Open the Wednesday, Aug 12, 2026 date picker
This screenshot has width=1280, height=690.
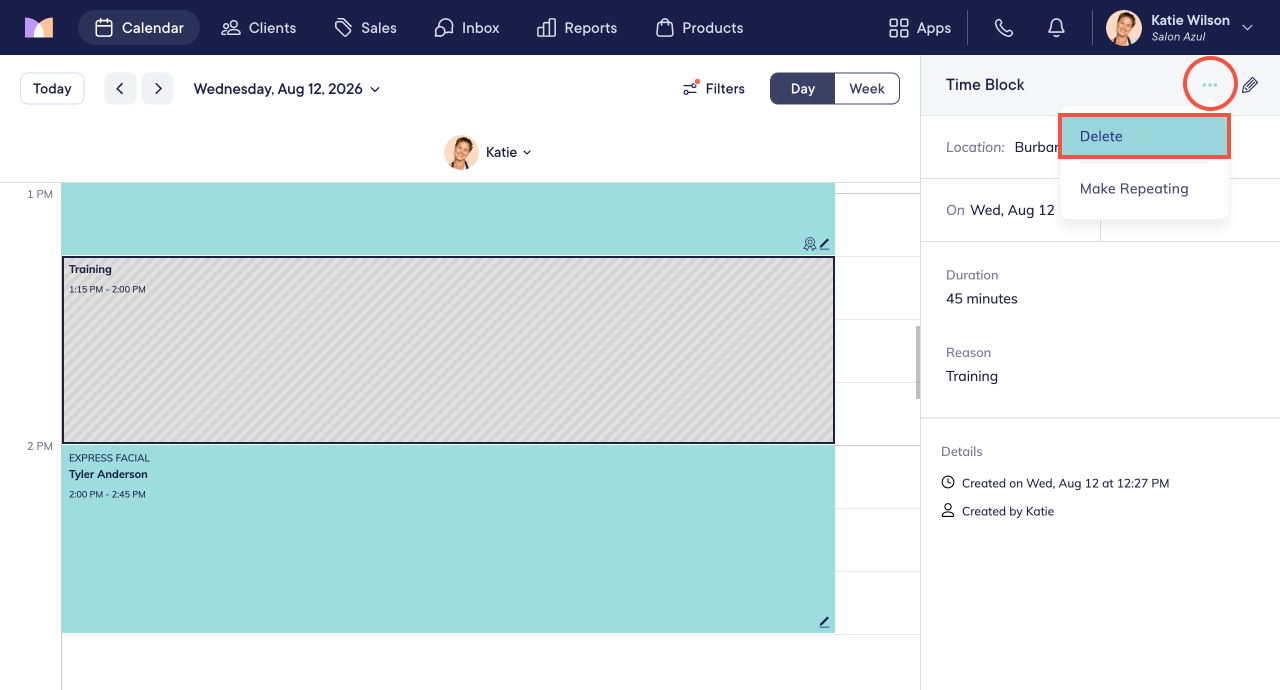click(x=287, y=89)
